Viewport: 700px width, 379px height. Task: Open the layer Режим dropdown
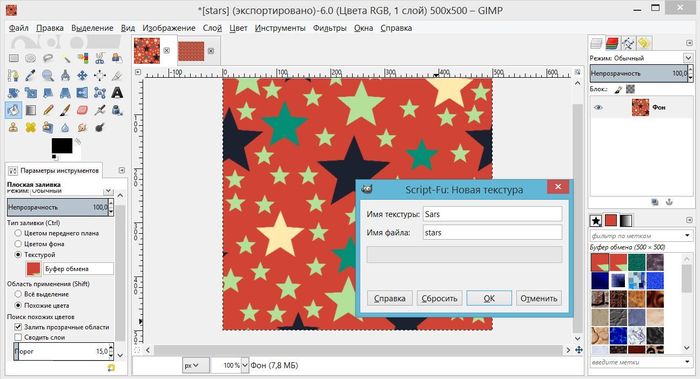pos(641,58)
